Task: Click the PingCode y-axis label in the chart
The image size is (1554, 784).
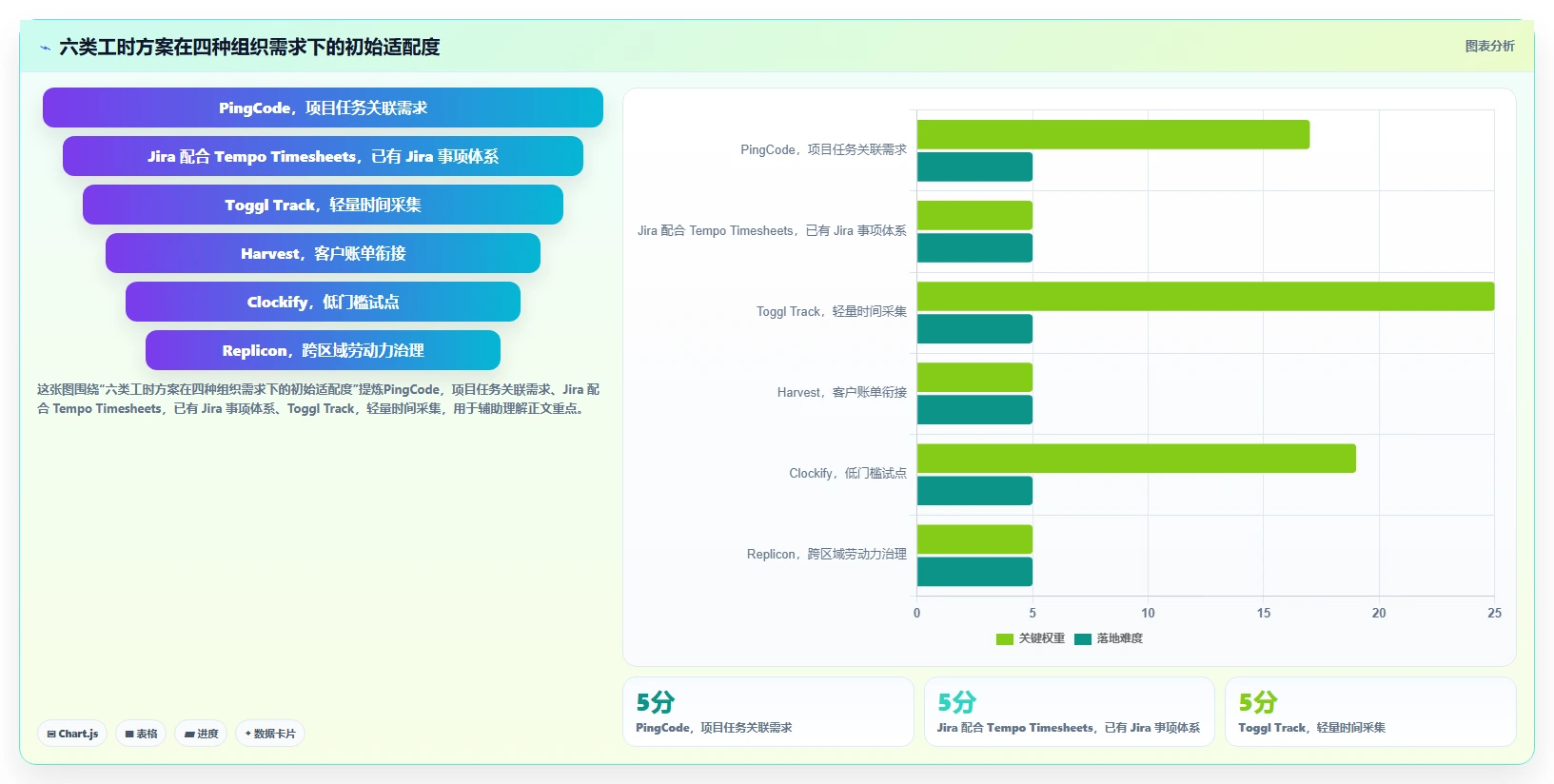Action: click(823, 149)
